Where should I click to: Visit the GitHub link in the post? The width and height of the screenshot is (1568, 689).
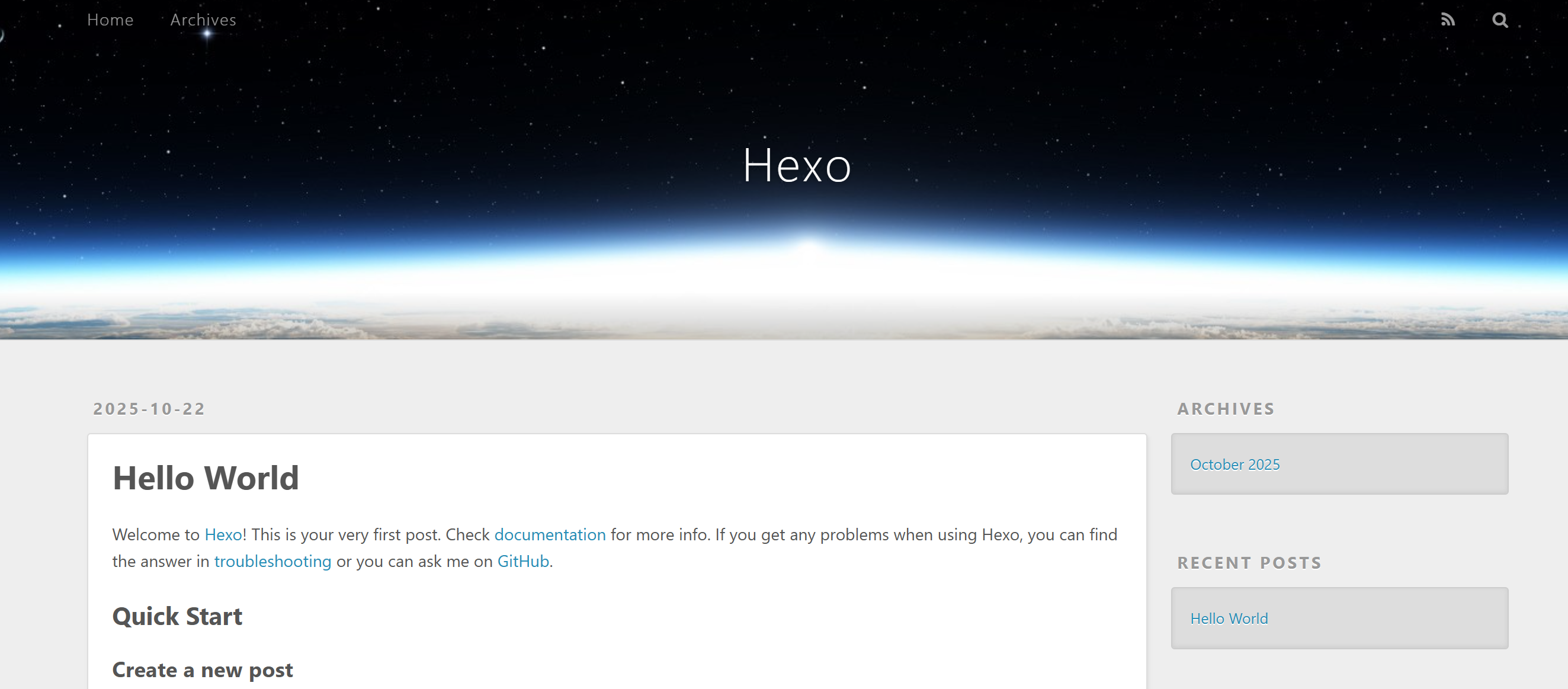523,562
